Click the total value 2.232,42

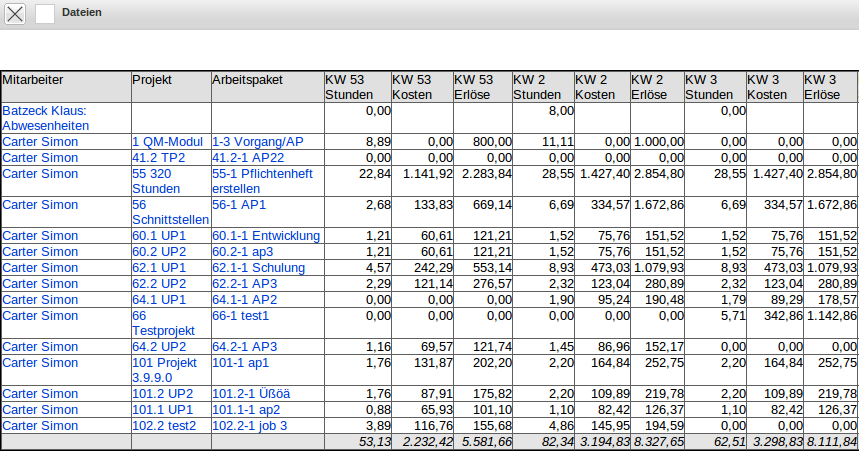click(x=428, y=442)
